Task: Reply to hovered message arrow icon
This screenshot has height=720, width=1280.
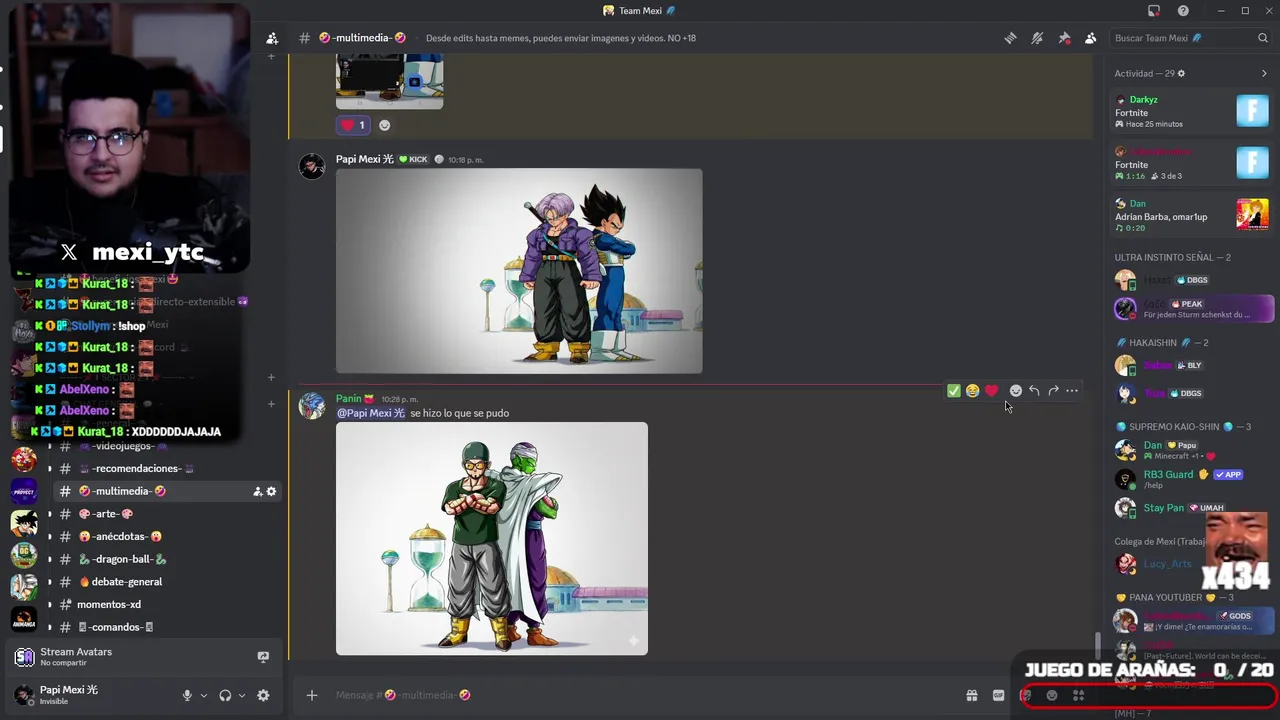Action: pos(1034,391)
